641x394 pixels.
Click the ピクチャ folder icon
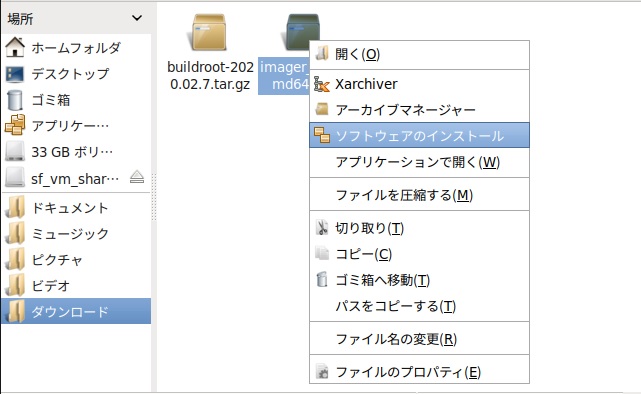point(15,259)
